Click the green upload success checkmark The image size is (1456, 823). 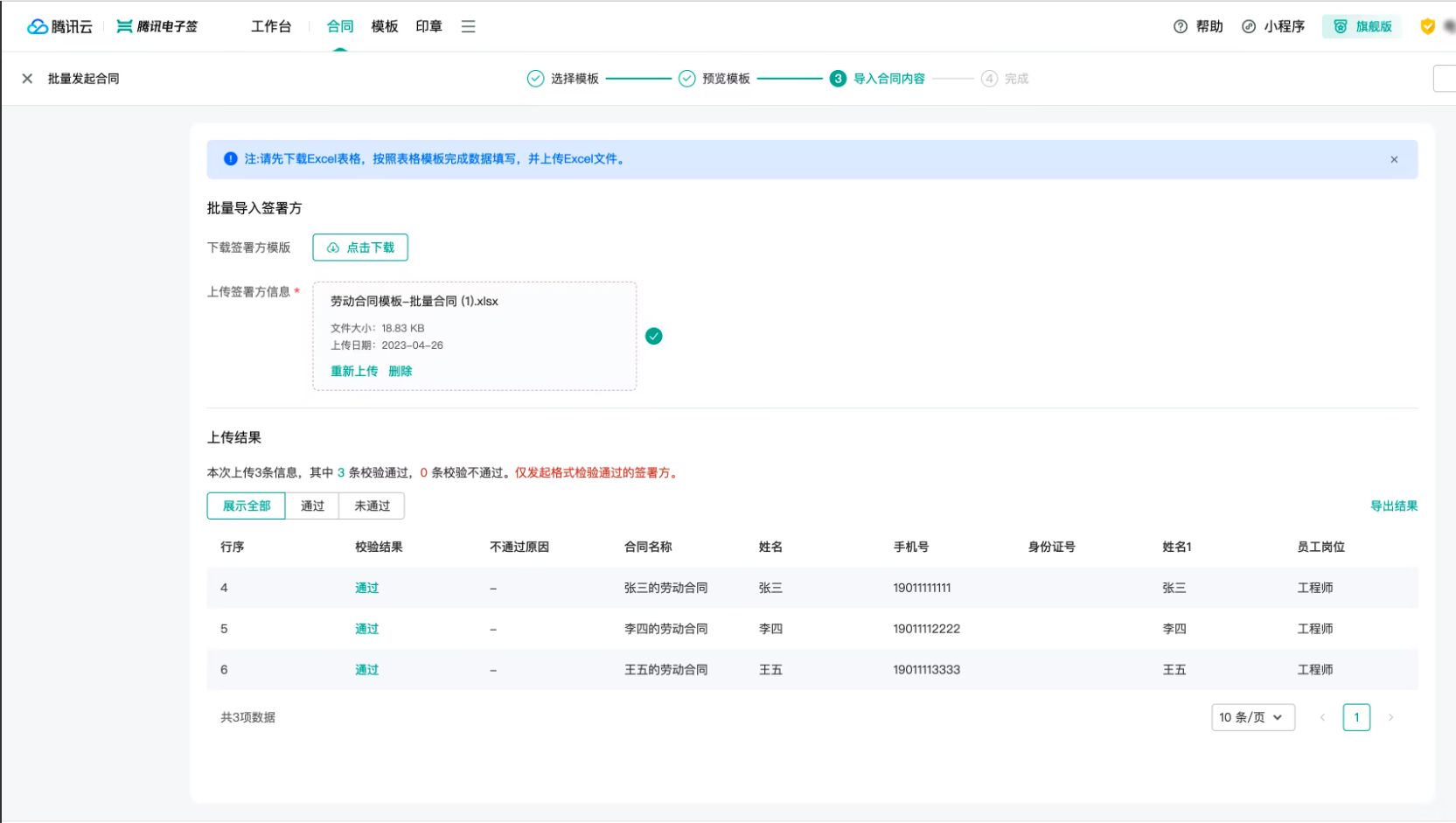654,336
